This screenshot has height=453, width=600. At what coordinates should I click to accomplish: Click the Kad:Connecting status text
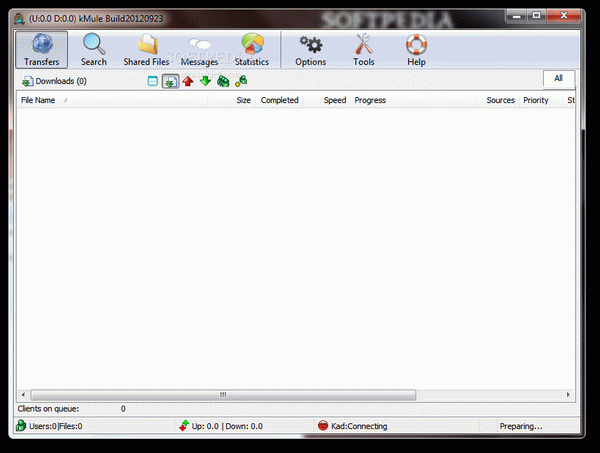359,426
